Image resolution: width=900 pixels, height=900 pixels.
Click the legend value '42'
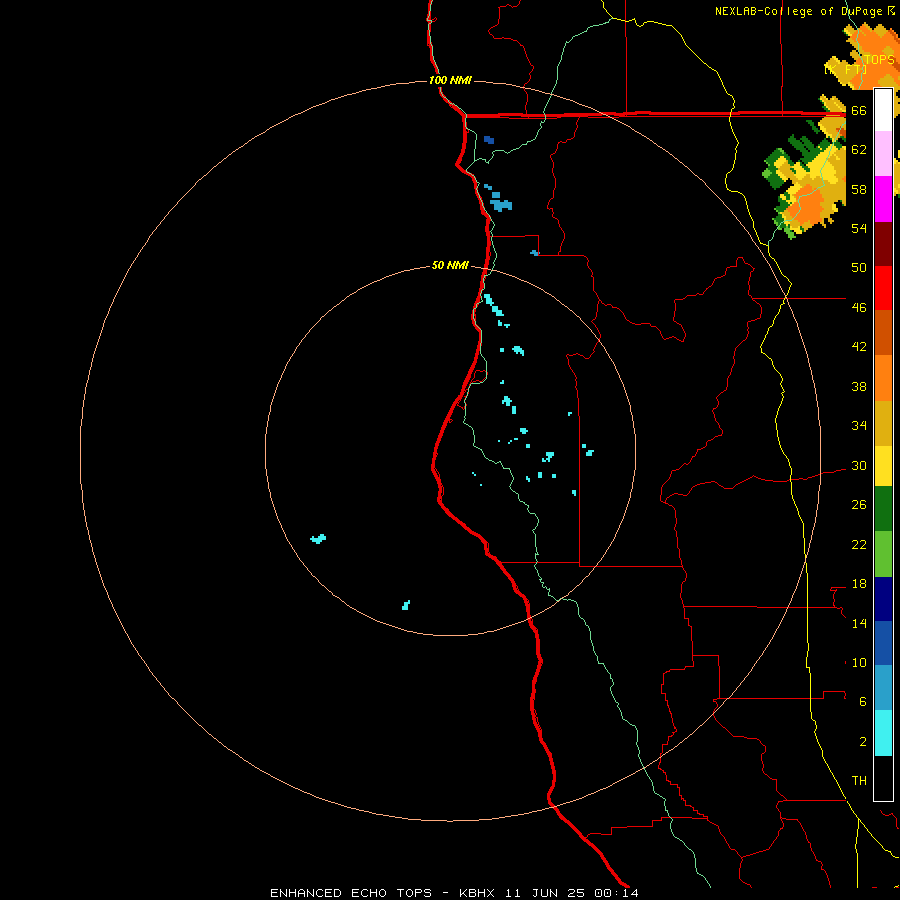859,347
